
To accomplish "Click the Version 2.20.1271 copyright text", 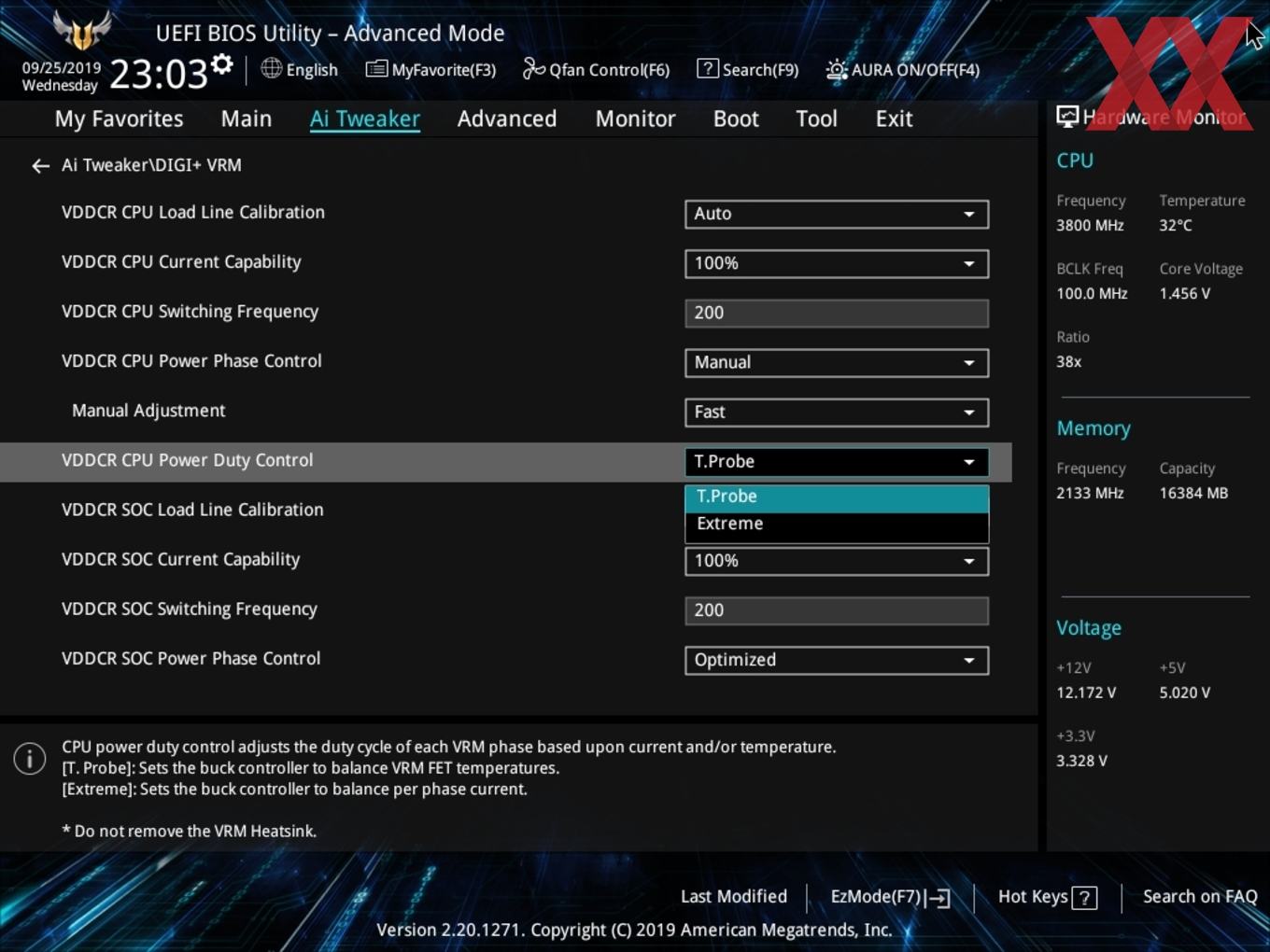I will point(634,931).
